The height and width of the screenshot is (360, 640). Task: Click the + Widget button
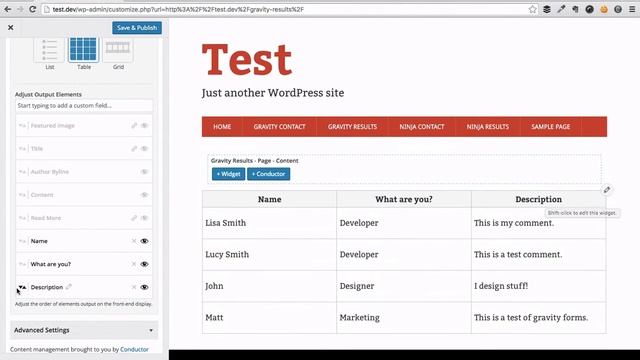[x=229, y=174]
